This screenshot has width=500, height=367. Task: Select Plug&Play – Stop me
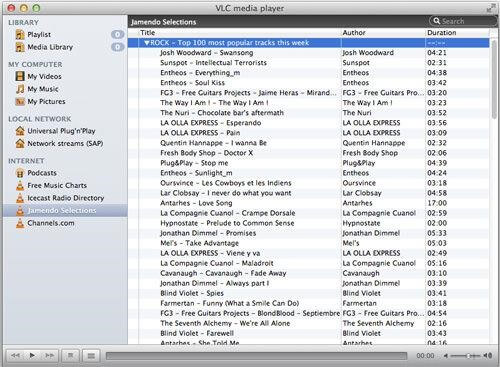tap(194, 163)
